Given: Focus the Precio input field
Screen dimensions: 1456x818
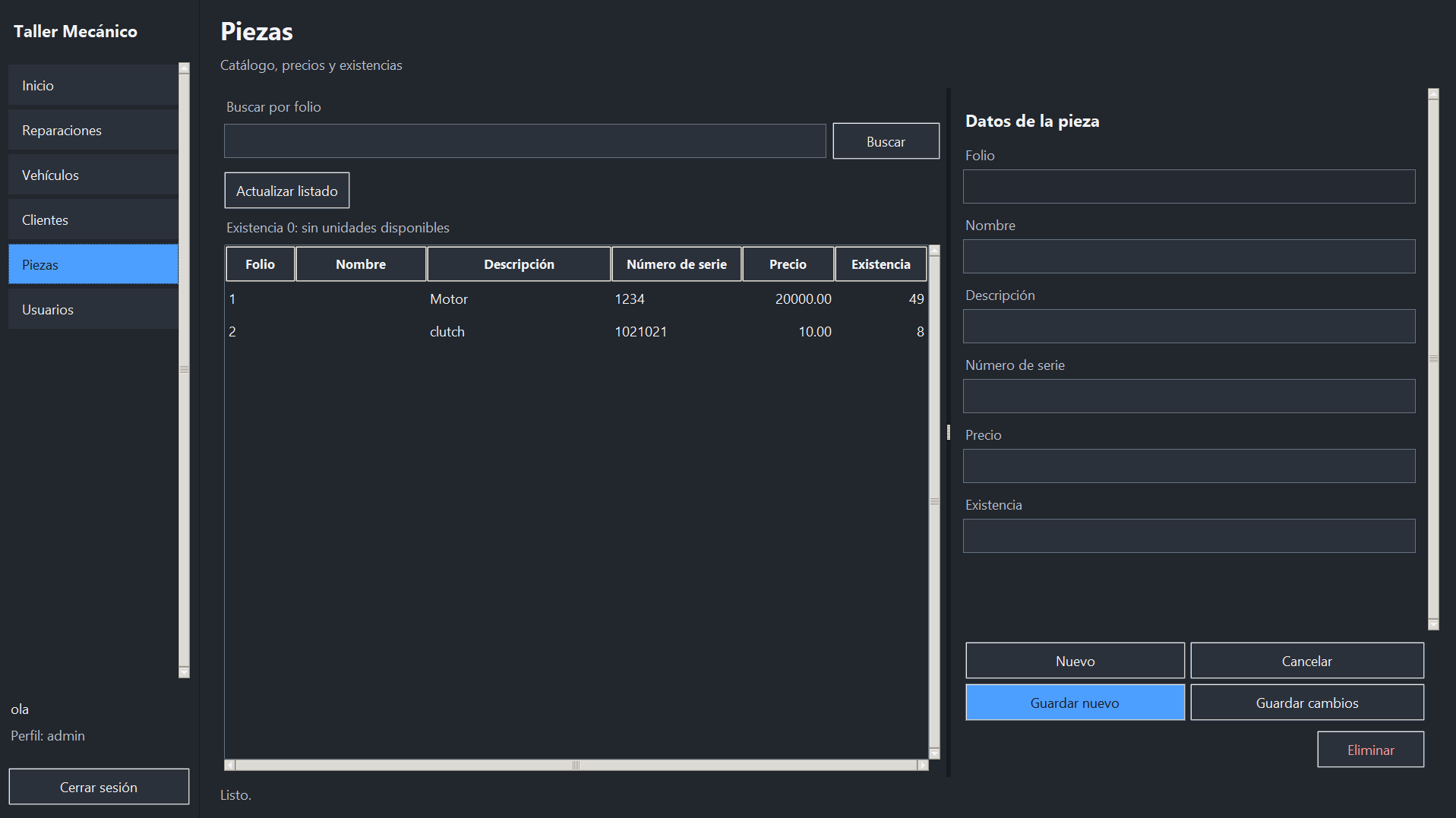Looking at the screenshot, I should tap(1189, 466).
